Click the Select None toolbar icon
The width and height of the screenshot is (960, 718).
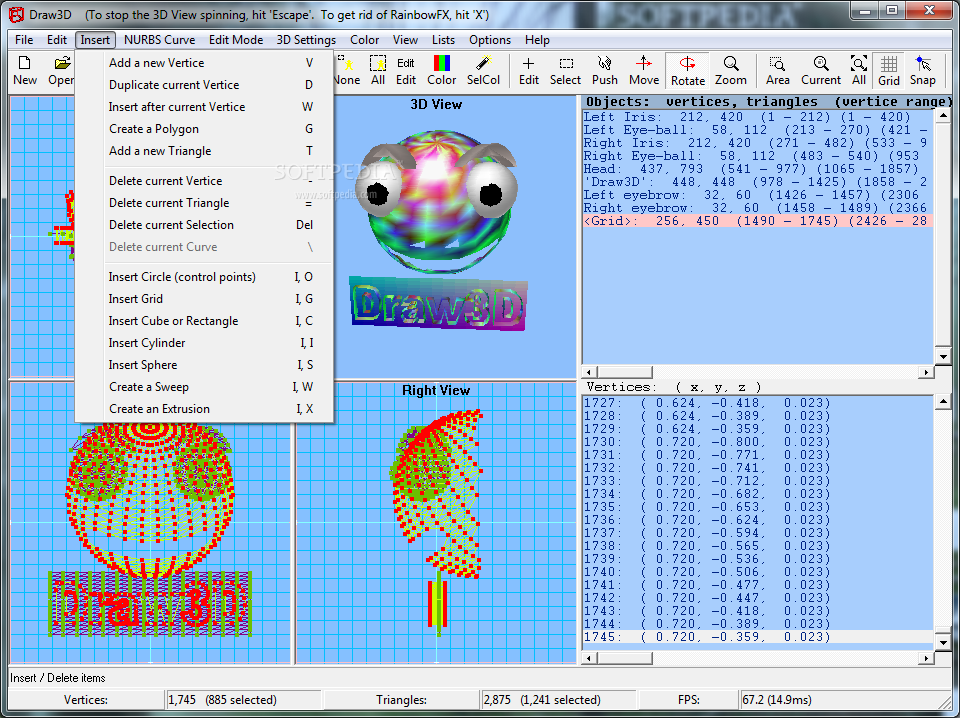[347, 70]
